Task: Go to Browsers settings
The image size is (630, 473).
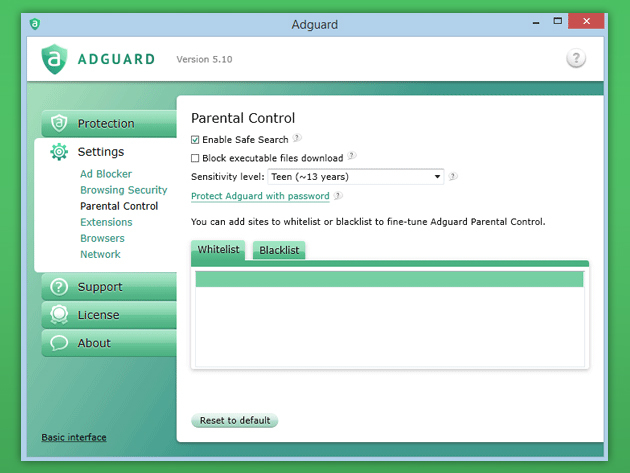Action: pos(102,238)
